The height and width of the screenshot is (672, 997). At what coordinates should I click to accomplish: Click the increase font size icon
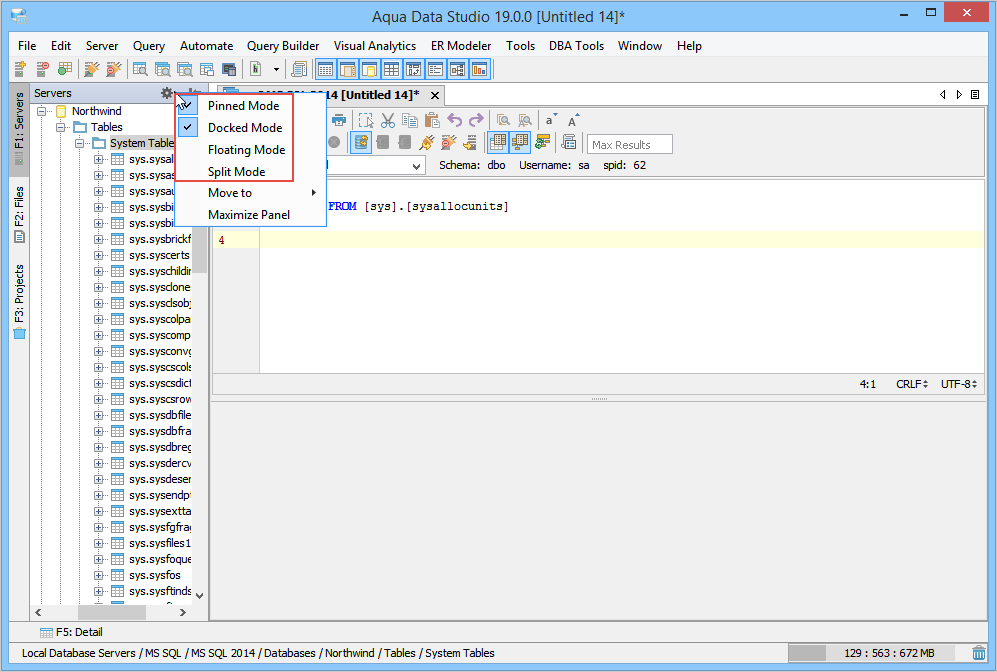pyautogui.click(x=572, y=120)
